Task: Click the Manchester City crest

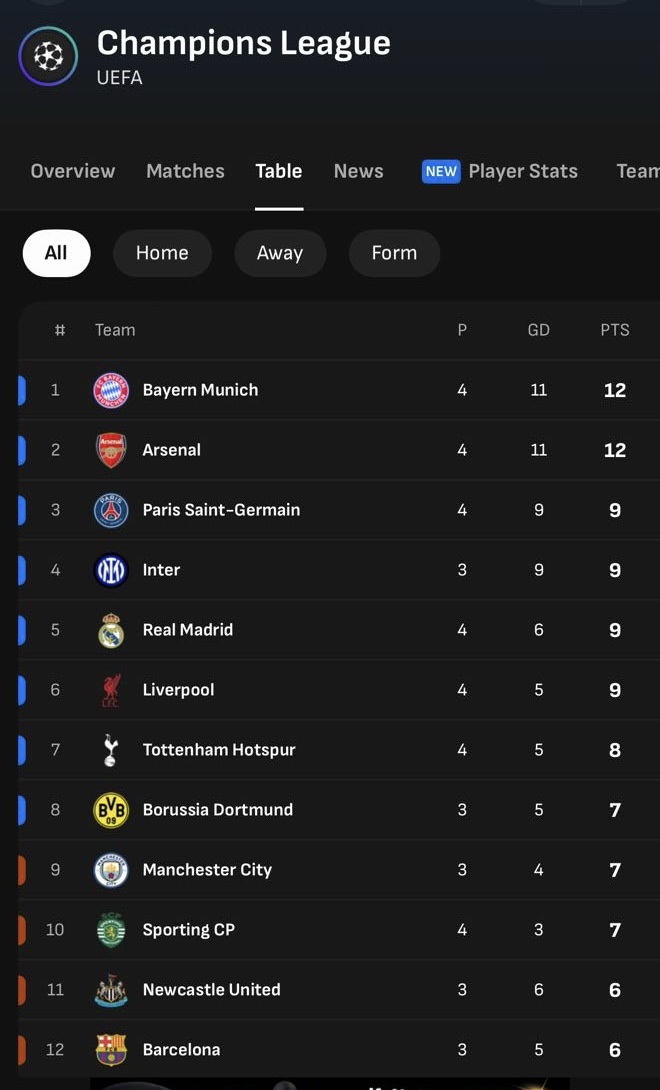Action: pyautogui.click(x=111, y=870)
